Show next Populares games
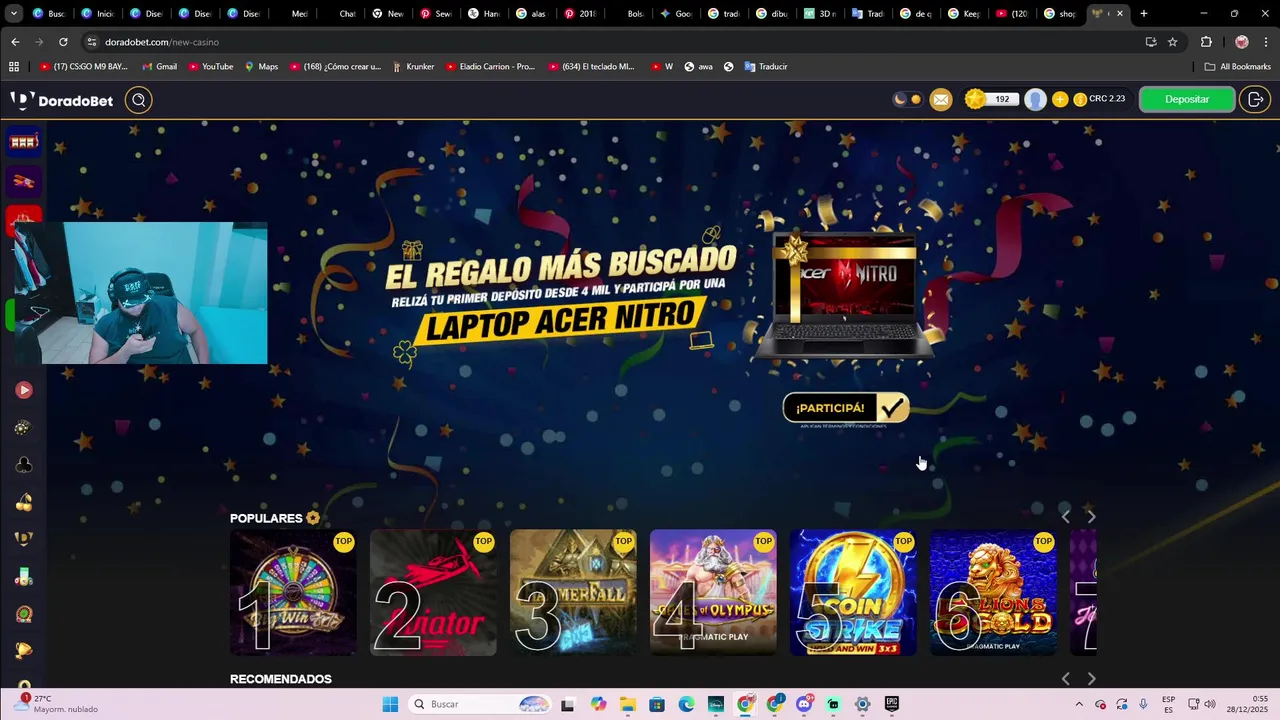 (1091, 517)
